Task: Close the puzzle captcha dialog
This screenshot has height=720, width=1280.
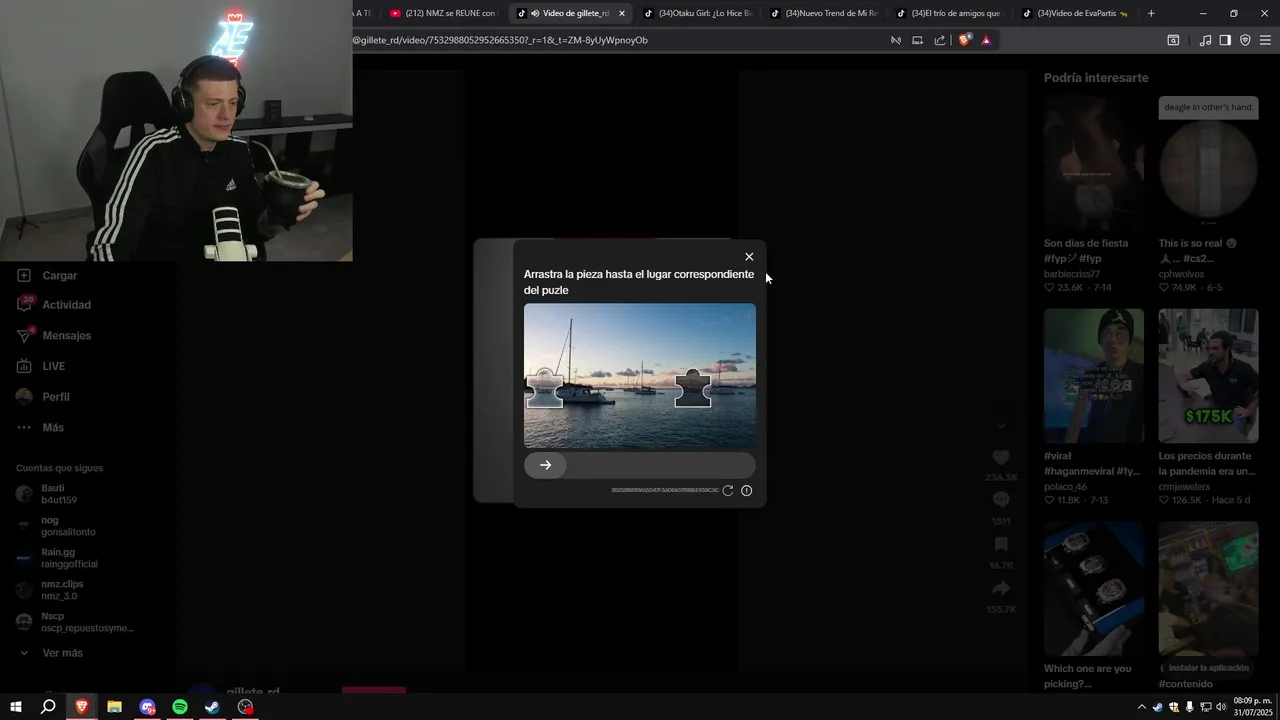Action: (749, 257)
